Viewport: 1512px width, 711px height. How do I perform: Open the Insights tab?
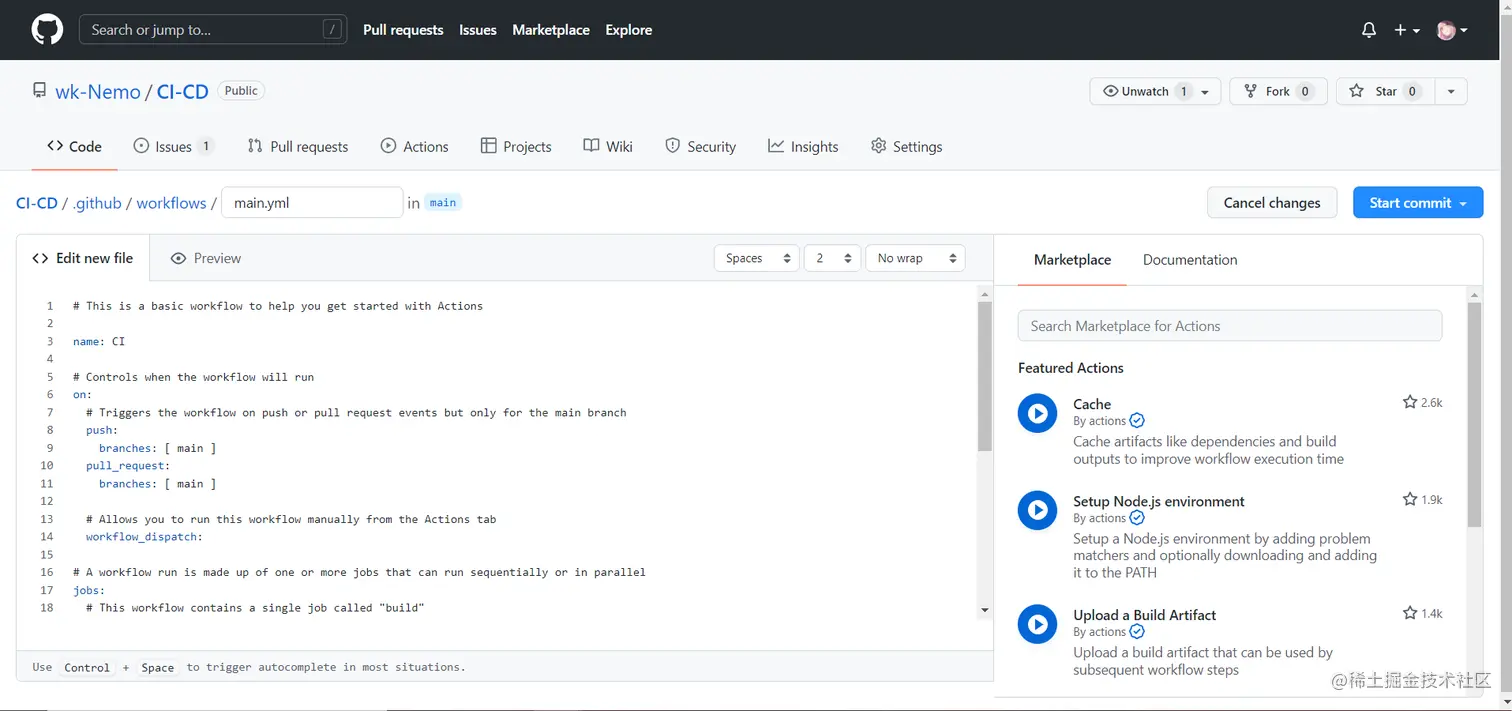pos(803,146)
